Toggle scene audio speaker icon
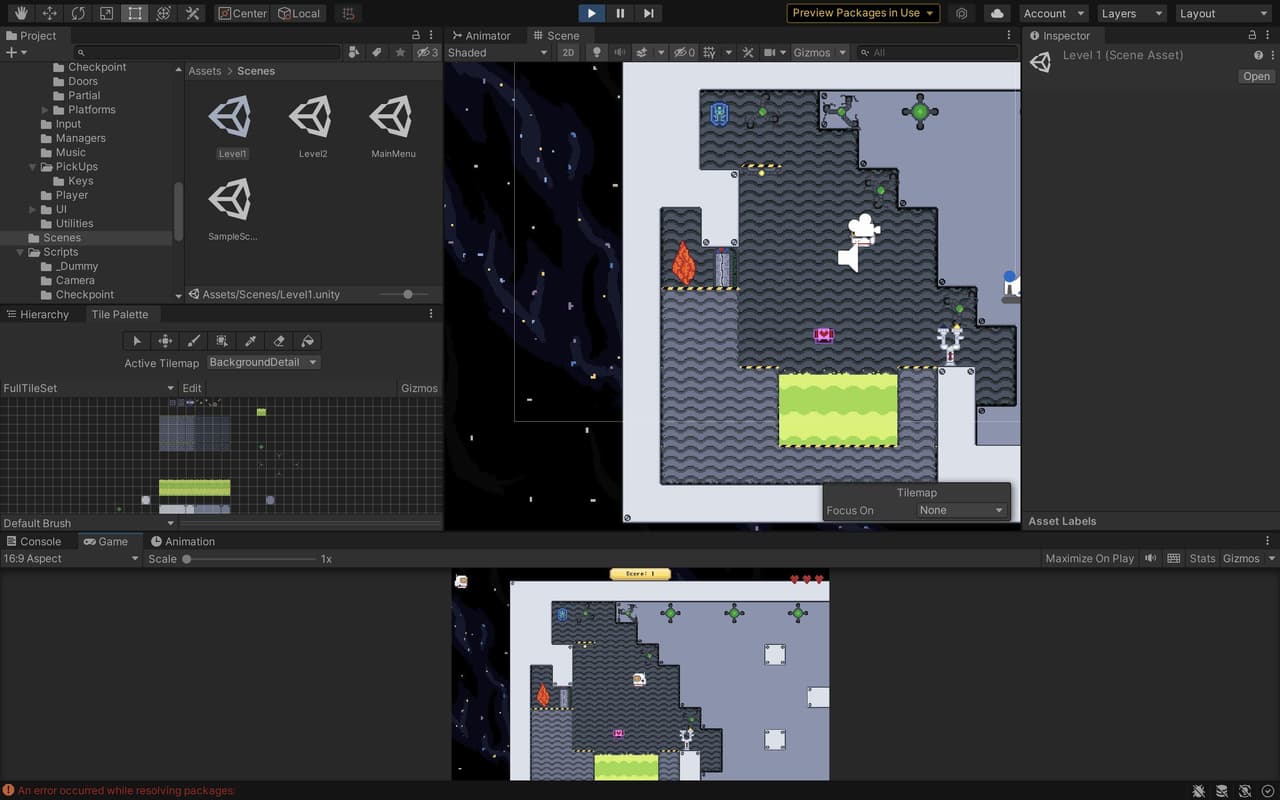This screenshot has width=1280, height=800. 619,52
